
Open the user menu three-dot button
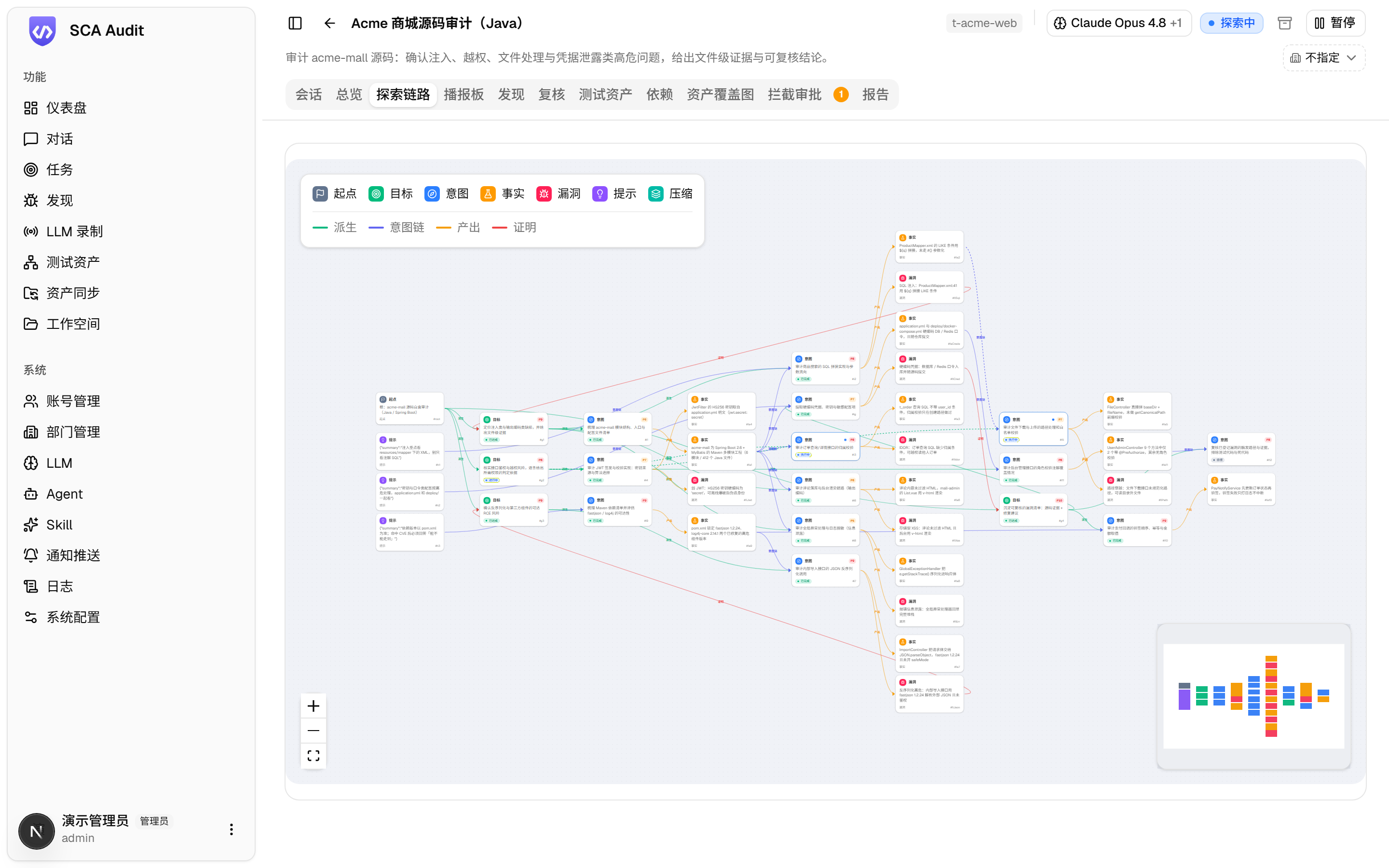coord(231,829)
